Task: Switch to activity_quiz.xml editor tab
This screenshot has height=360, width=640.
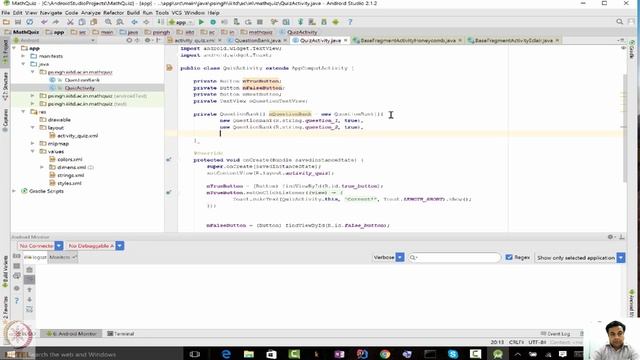Action: pos(194,40)
